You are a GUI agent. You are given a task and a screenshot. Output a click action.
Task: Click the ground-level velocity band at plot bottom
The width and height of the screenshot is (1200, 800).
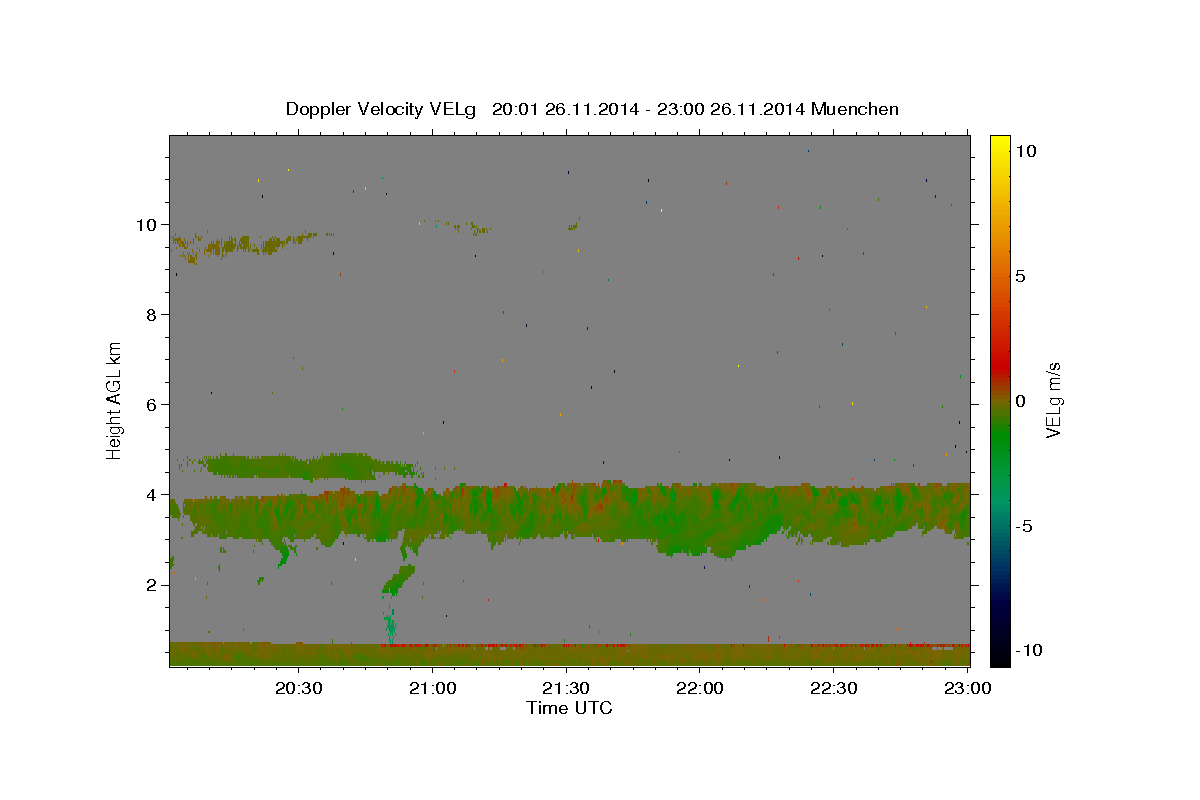pyautogui.click(x=570, y=654)
